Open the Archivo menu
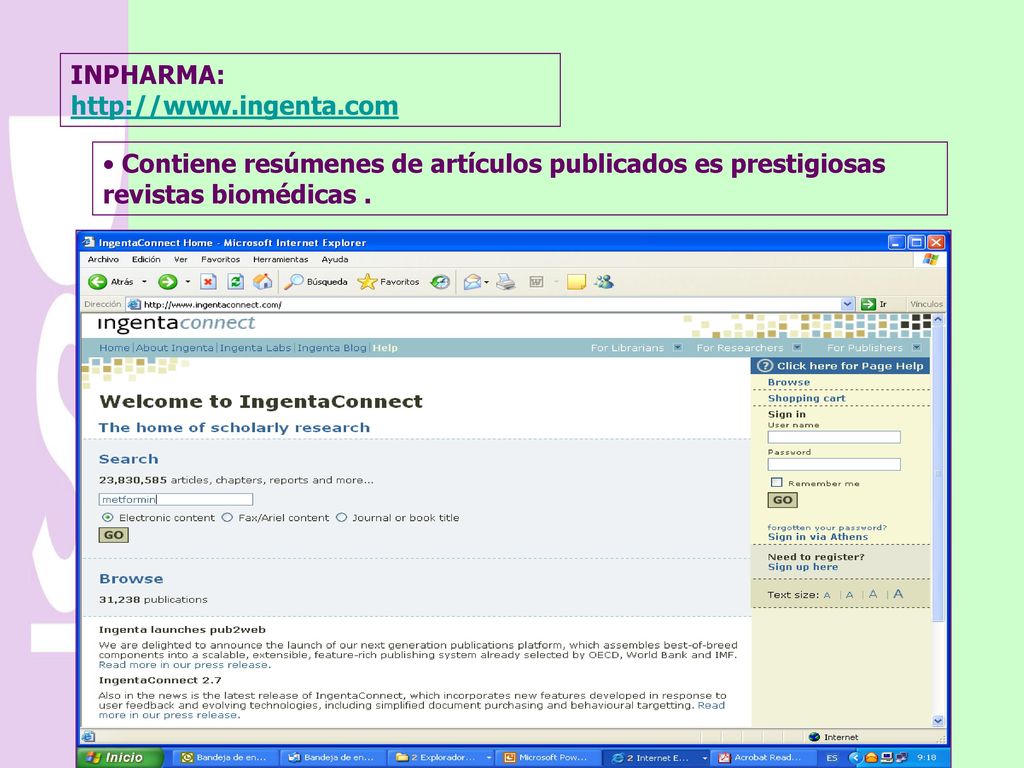The height and width of the screenshot is (768, 1024). click(x=103, y=259)
